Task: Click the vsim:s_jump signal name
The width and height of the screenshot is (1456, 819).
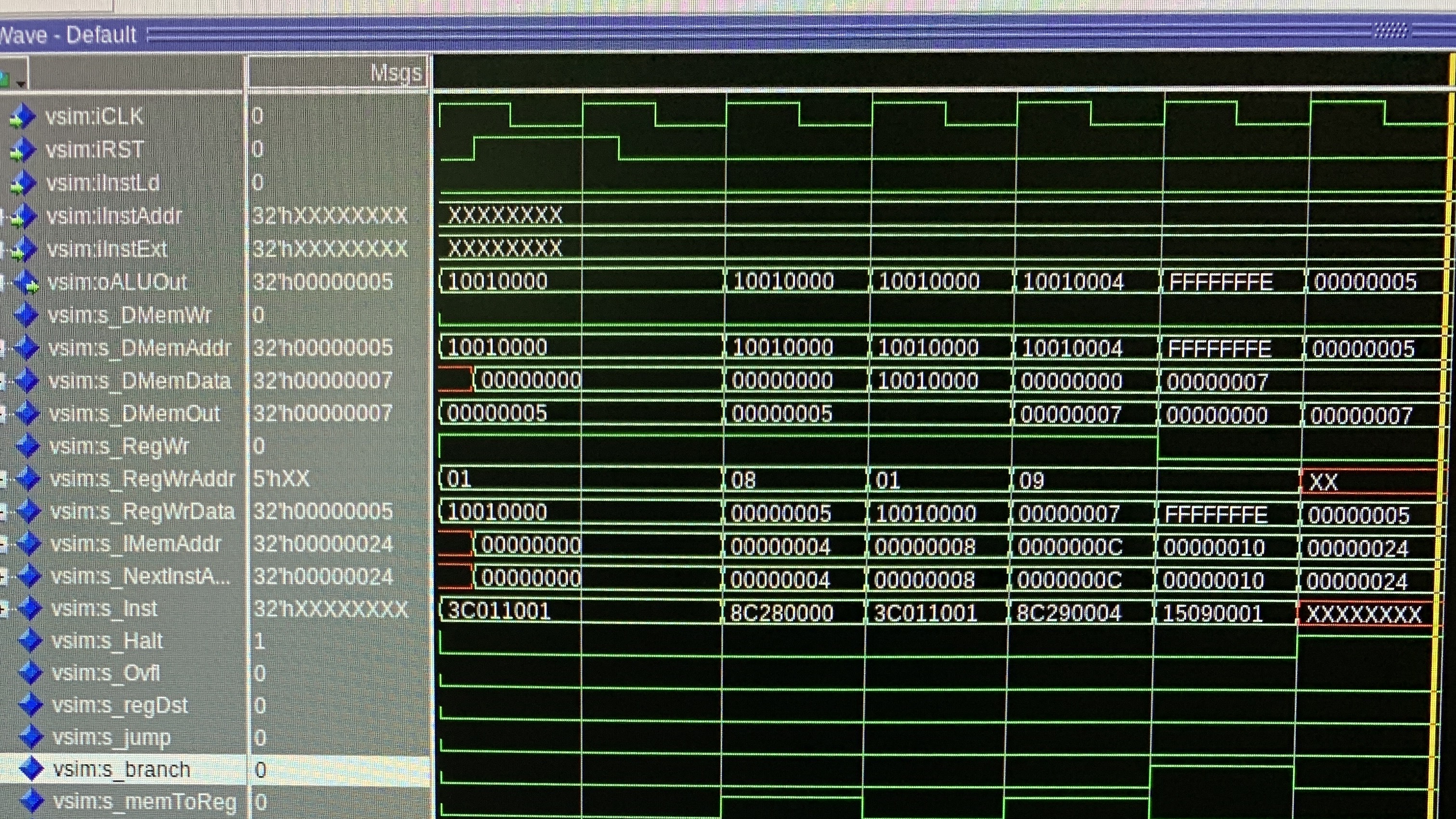Action: 111,738
